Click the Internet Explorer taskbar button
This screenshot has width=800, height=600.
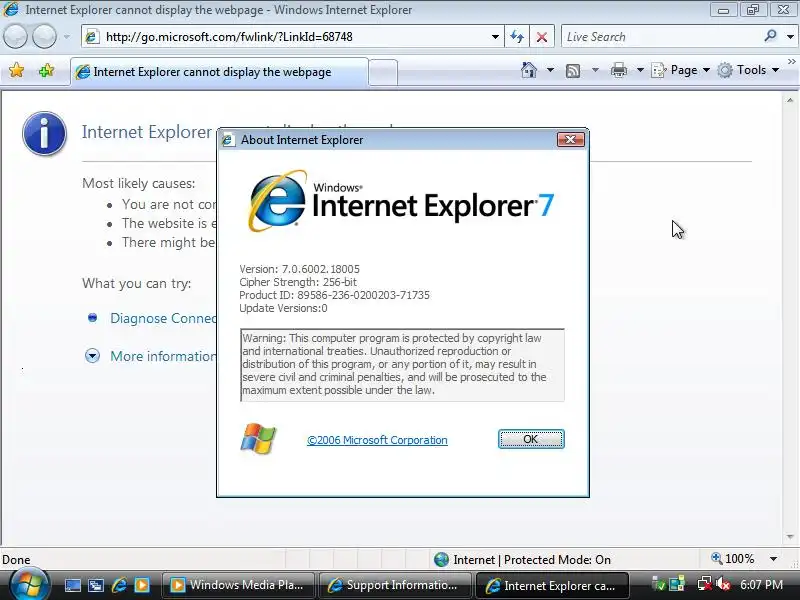point(552,585)
